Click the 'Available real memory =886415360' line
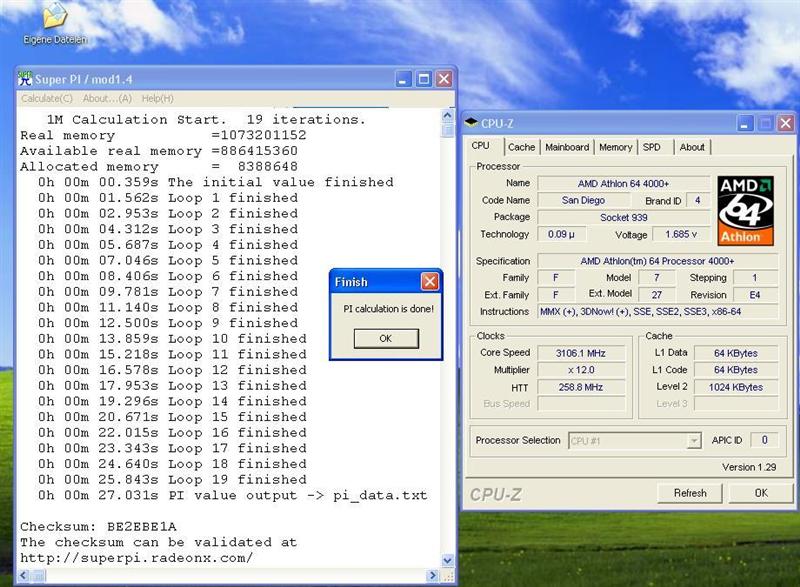Viewport: 800px width, 587px height. click(x=159, y=151)
